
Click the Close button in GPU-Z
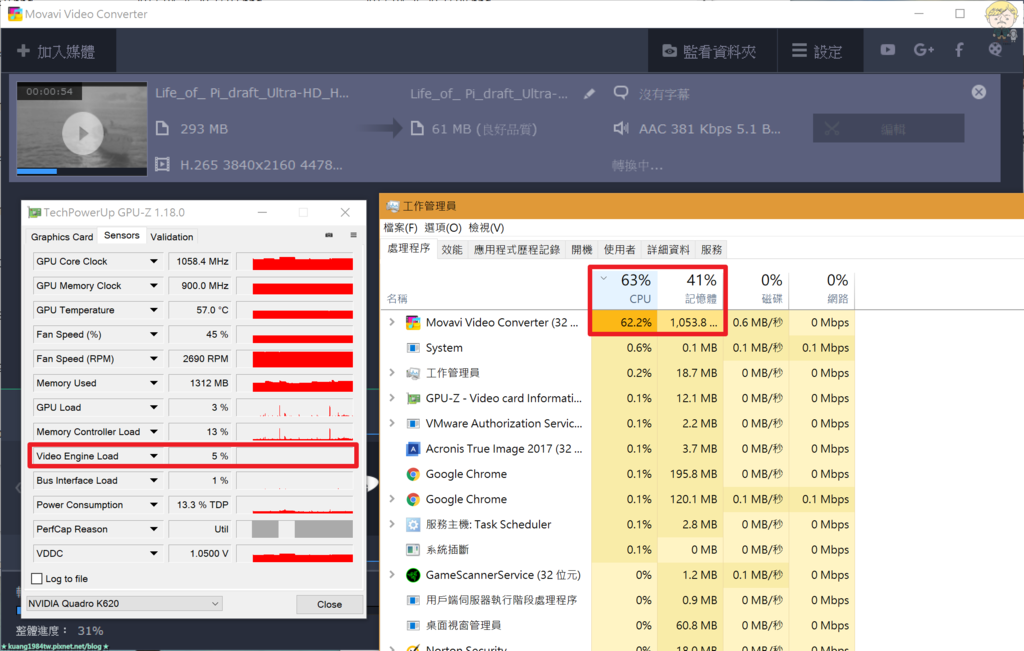pyautogui.click(x=329, y=604)
